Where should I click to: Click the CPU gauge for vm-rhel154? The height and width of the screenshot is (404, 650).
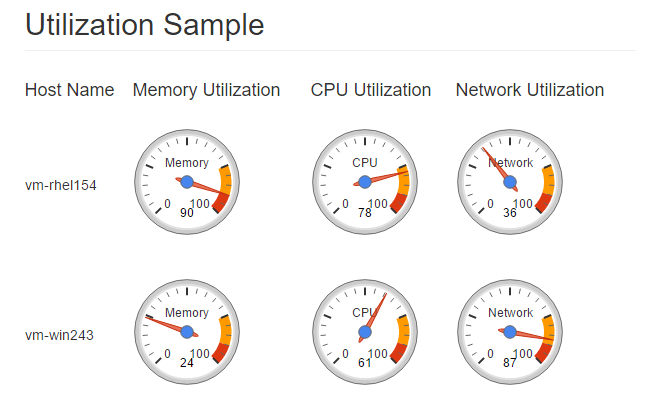[x=364, y=182]
